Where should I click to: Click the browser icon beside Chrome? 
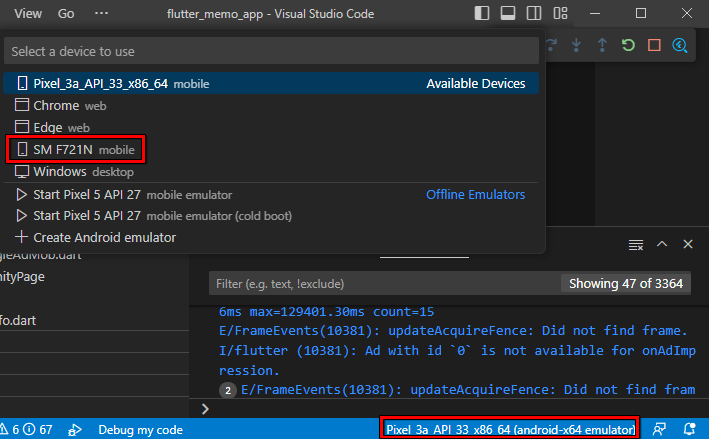22,105
